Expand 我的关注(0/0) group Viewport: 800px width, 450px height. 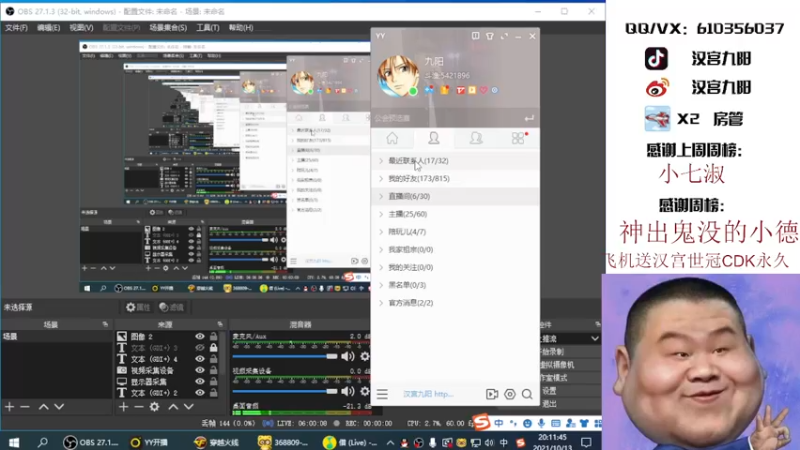[455, 267]
